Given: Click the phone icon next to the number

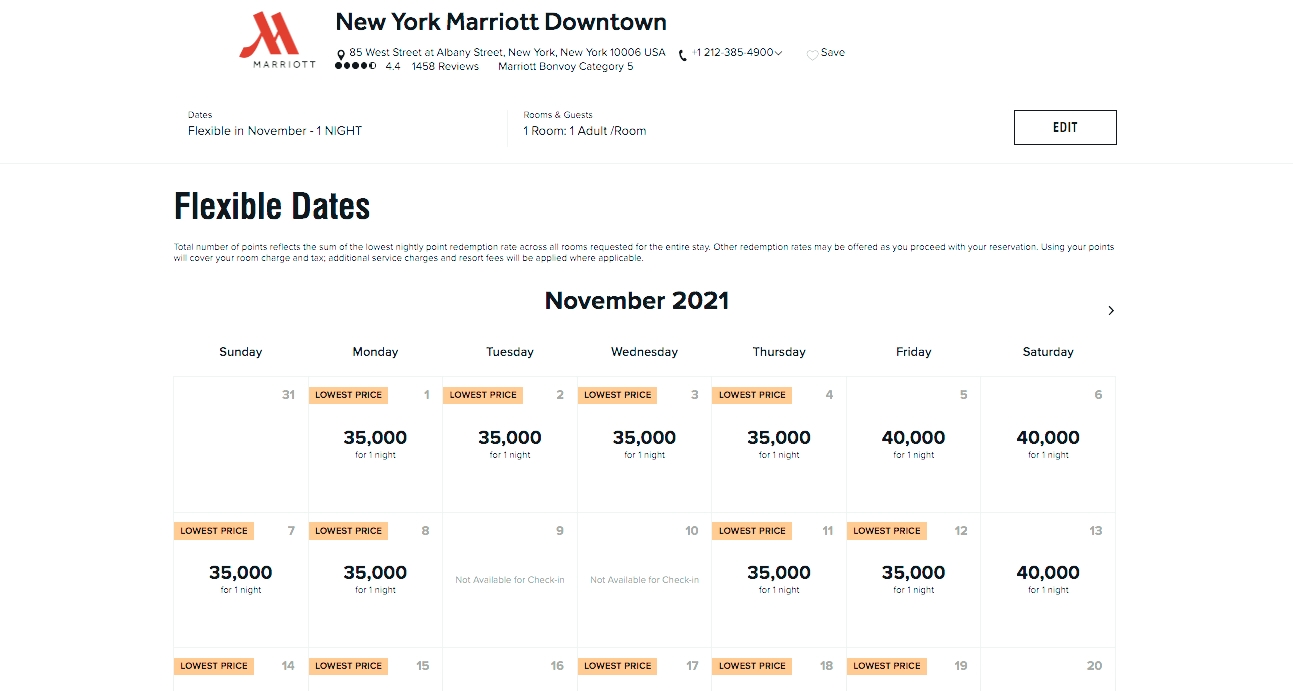Looking at the screenshot, I should click(682, 54).
